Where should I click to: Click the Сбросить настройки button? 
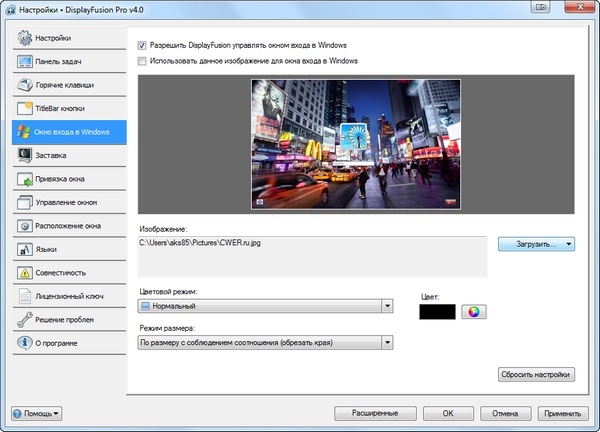537,375
